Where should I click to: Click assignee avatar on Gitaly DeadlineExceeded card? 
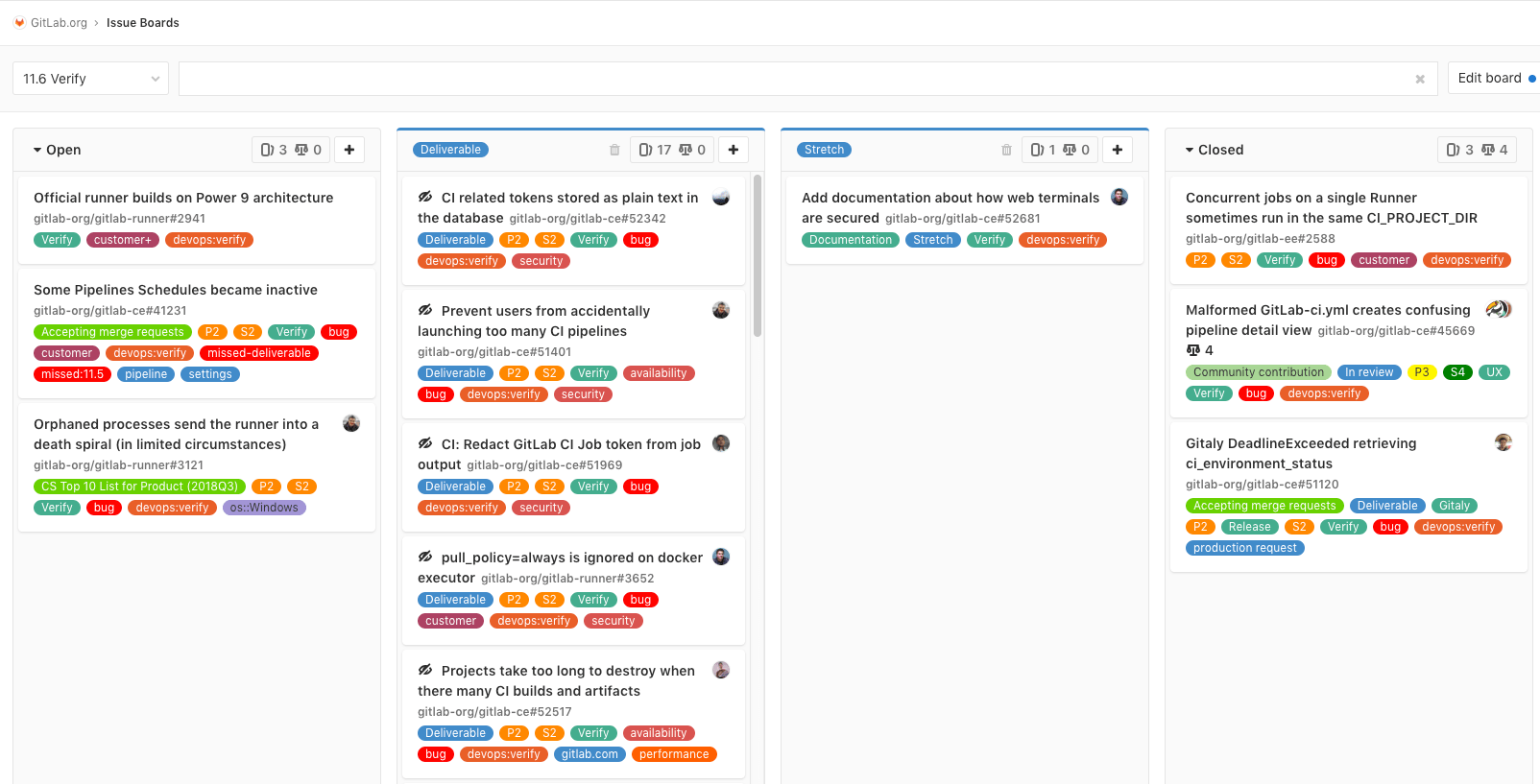pyautogui.click(x=1504, y=442)
